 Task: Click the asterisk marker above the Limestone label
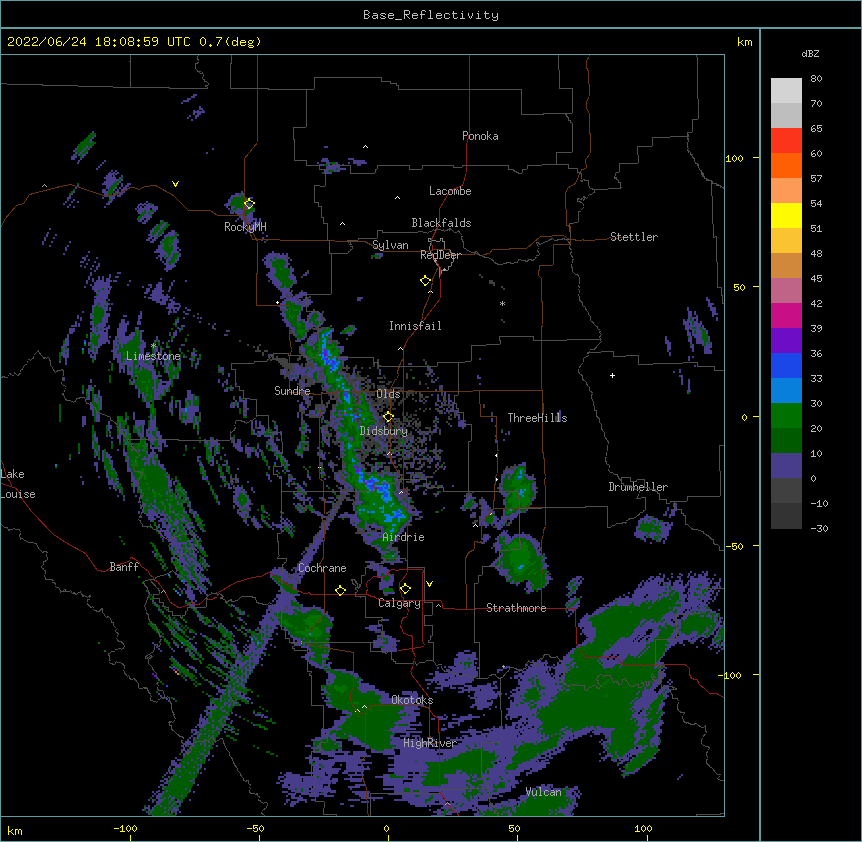[x=153, y=346]
